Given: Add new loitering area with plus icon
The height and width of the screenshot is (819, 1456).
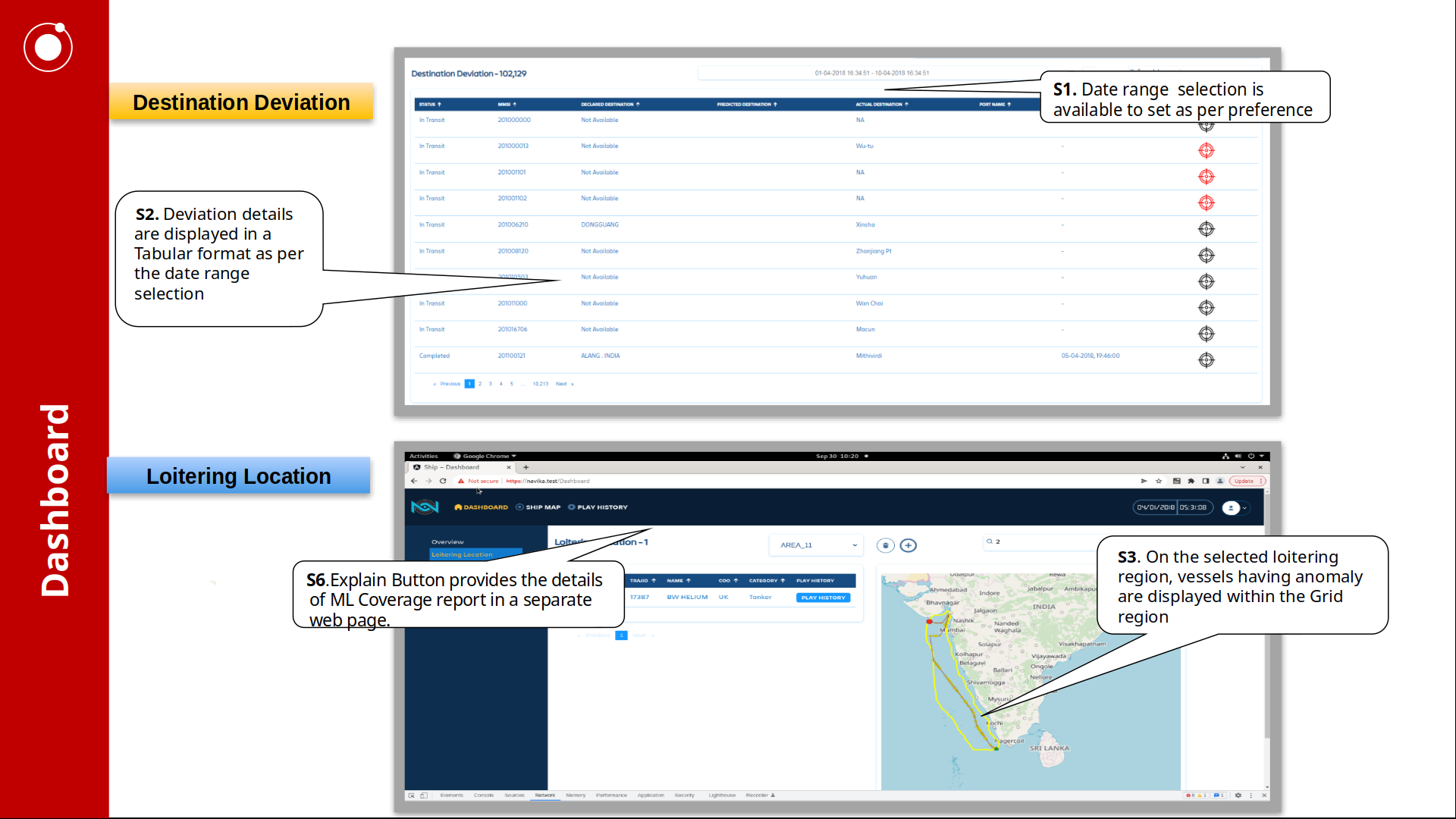Looking at the screenshot, I should [x=908, y=545].
